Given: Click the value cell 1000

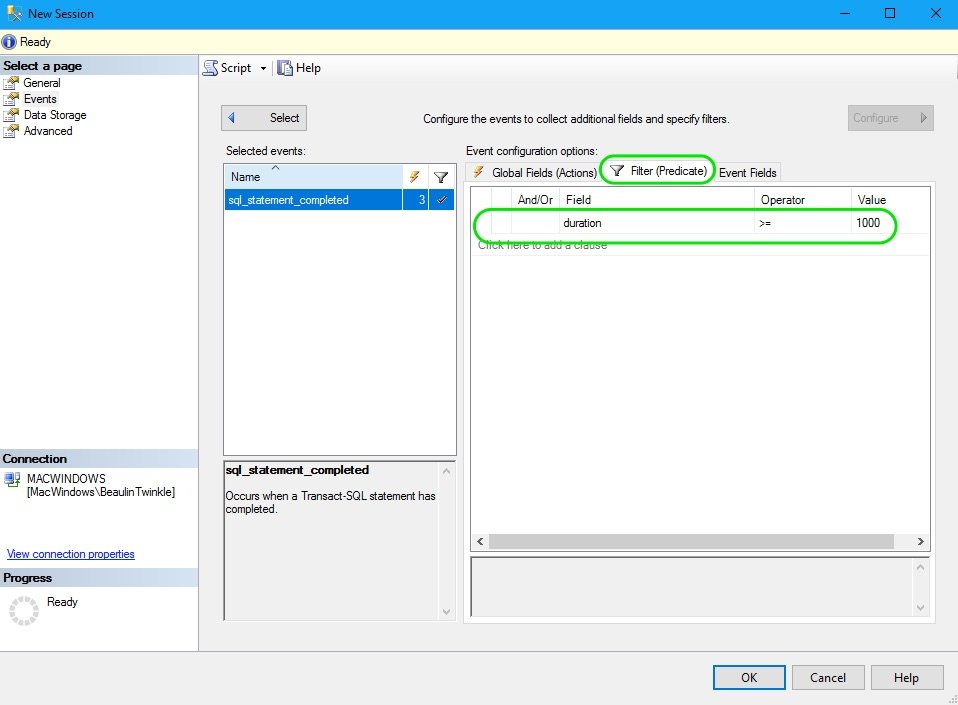Looking at the screenshot, I should tap(890, 223).
